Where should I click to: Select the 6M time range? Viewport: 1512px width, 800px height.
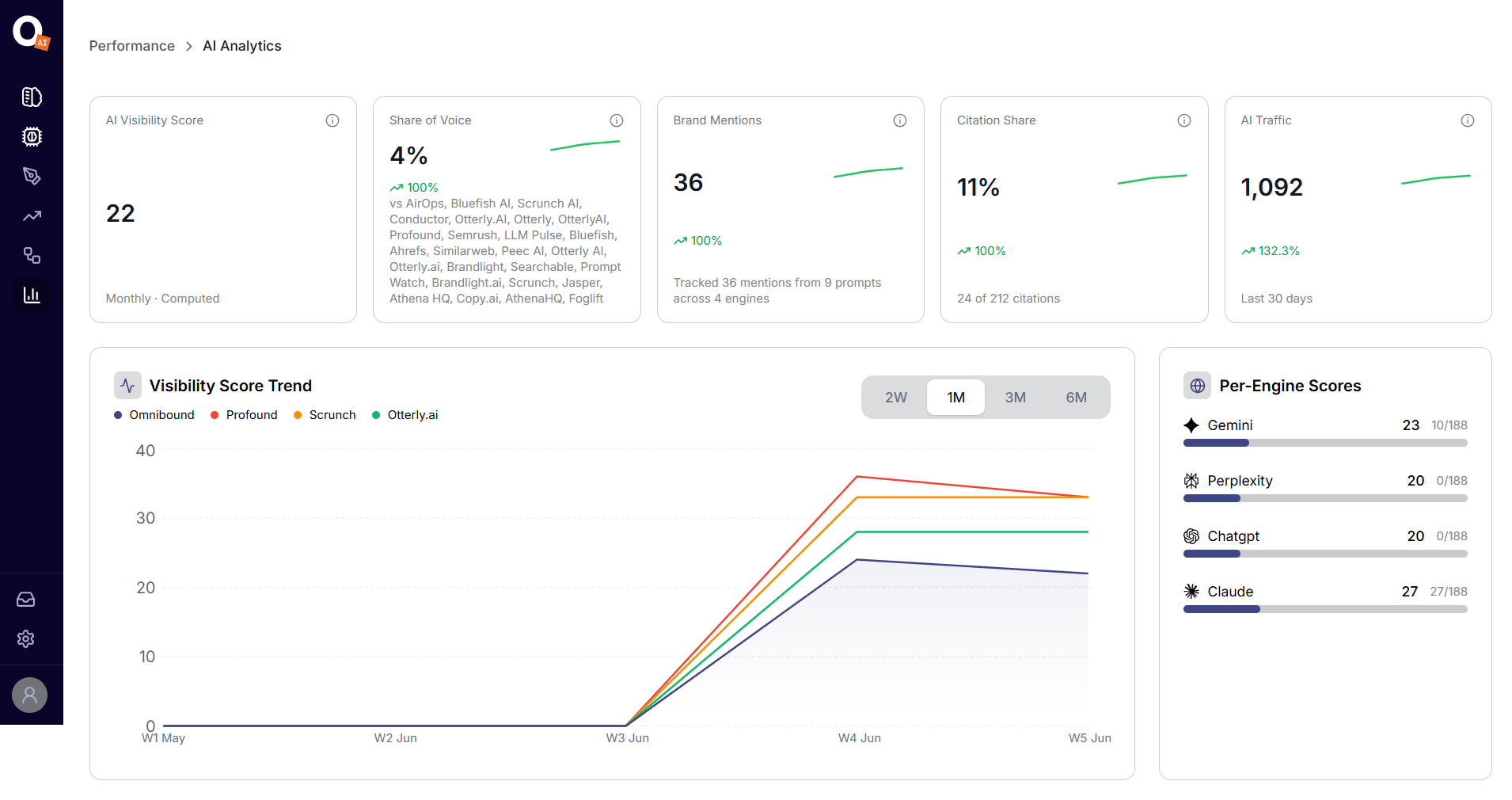(x=1077, y=398)
